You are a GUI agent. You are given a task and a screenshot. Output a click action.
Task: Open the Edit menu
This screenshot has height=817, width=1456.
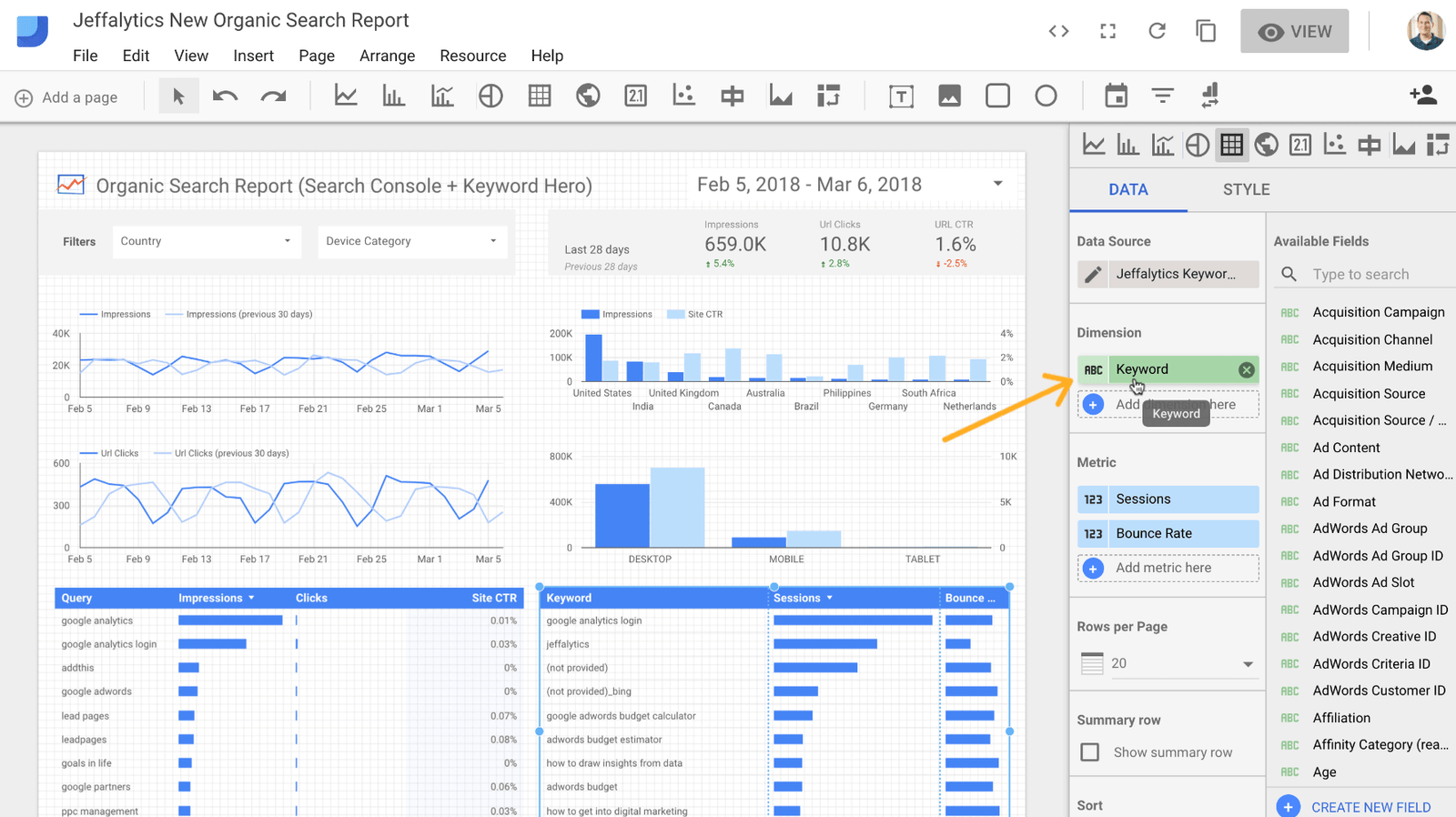click(x=136, y=55)
